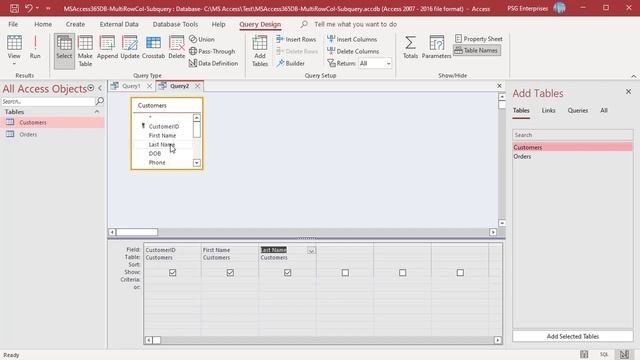The width and height of the screenshot is (640, 360).
Task: Open the Return value dropdown
Action: point(388,64)
